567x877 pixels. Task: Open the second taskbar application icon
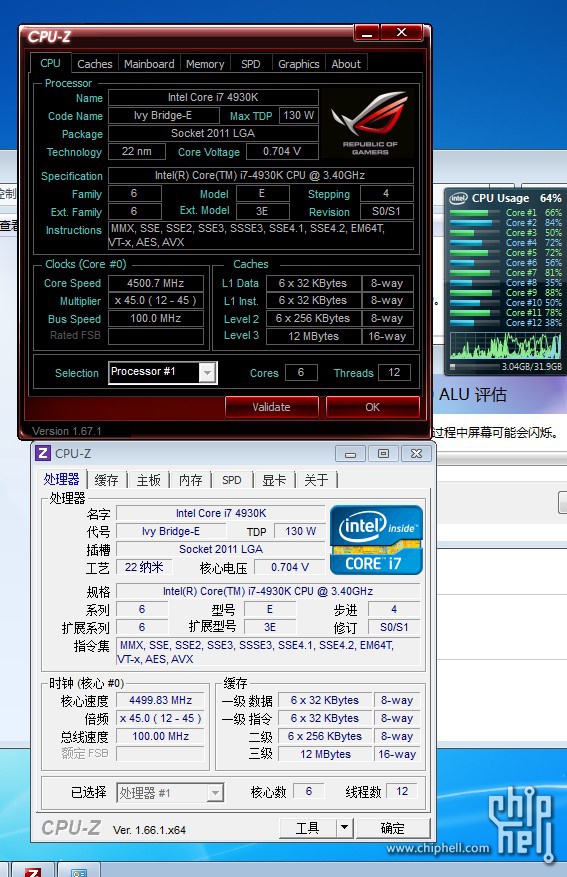78,873
